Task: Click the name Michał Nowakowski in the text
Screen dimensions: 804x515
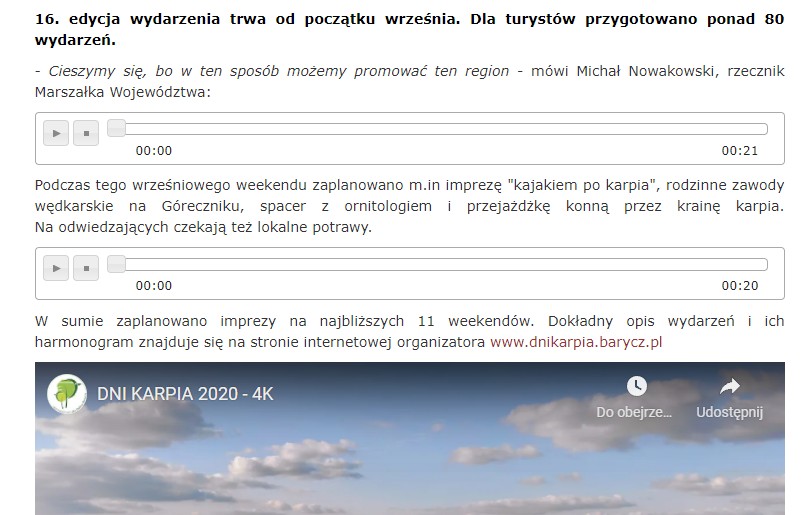Action: point(645,71)
